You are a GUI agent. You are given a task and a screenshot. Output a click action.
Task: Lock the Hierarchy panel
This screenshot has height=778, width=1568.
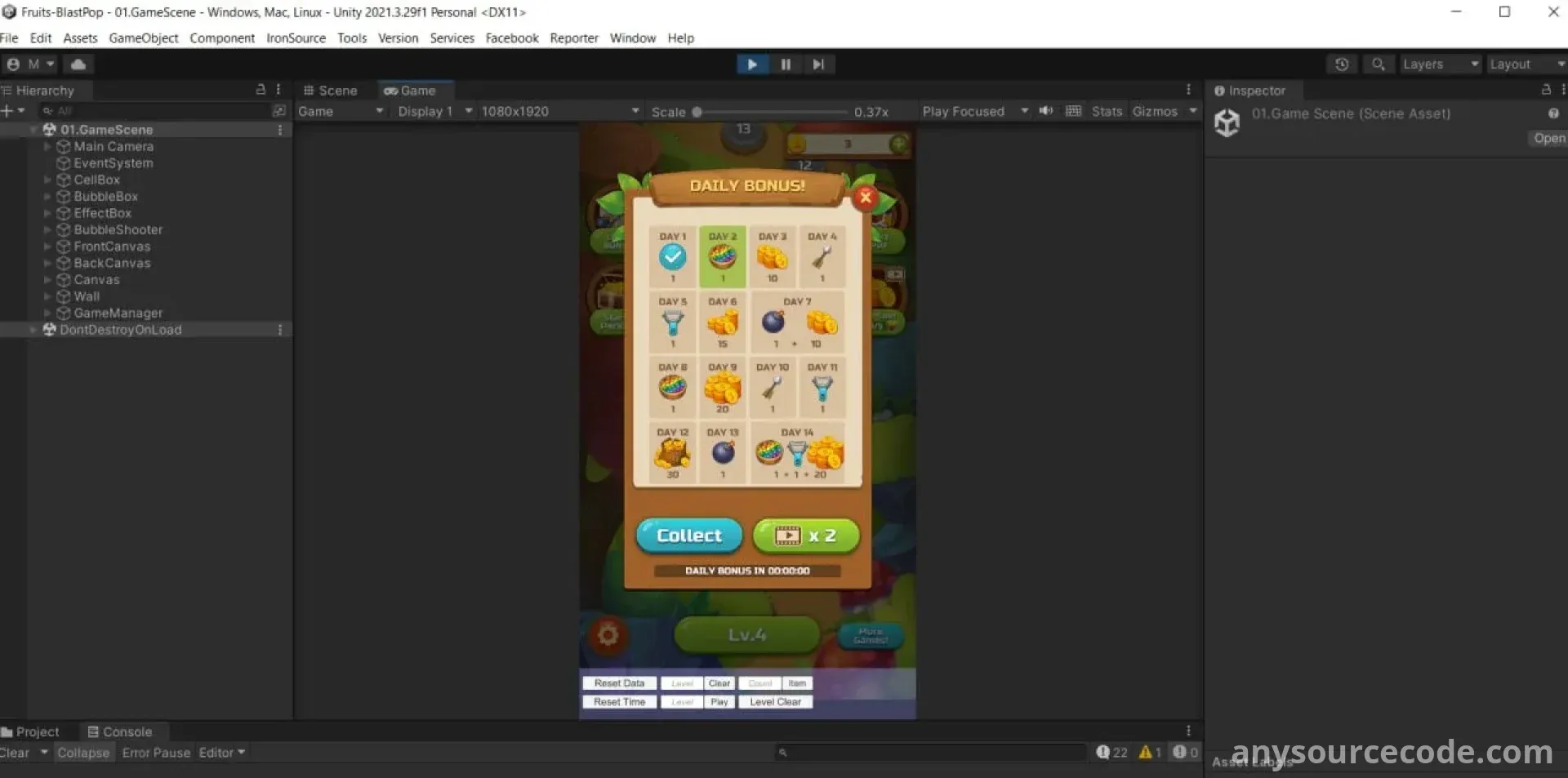click(261, 90)
